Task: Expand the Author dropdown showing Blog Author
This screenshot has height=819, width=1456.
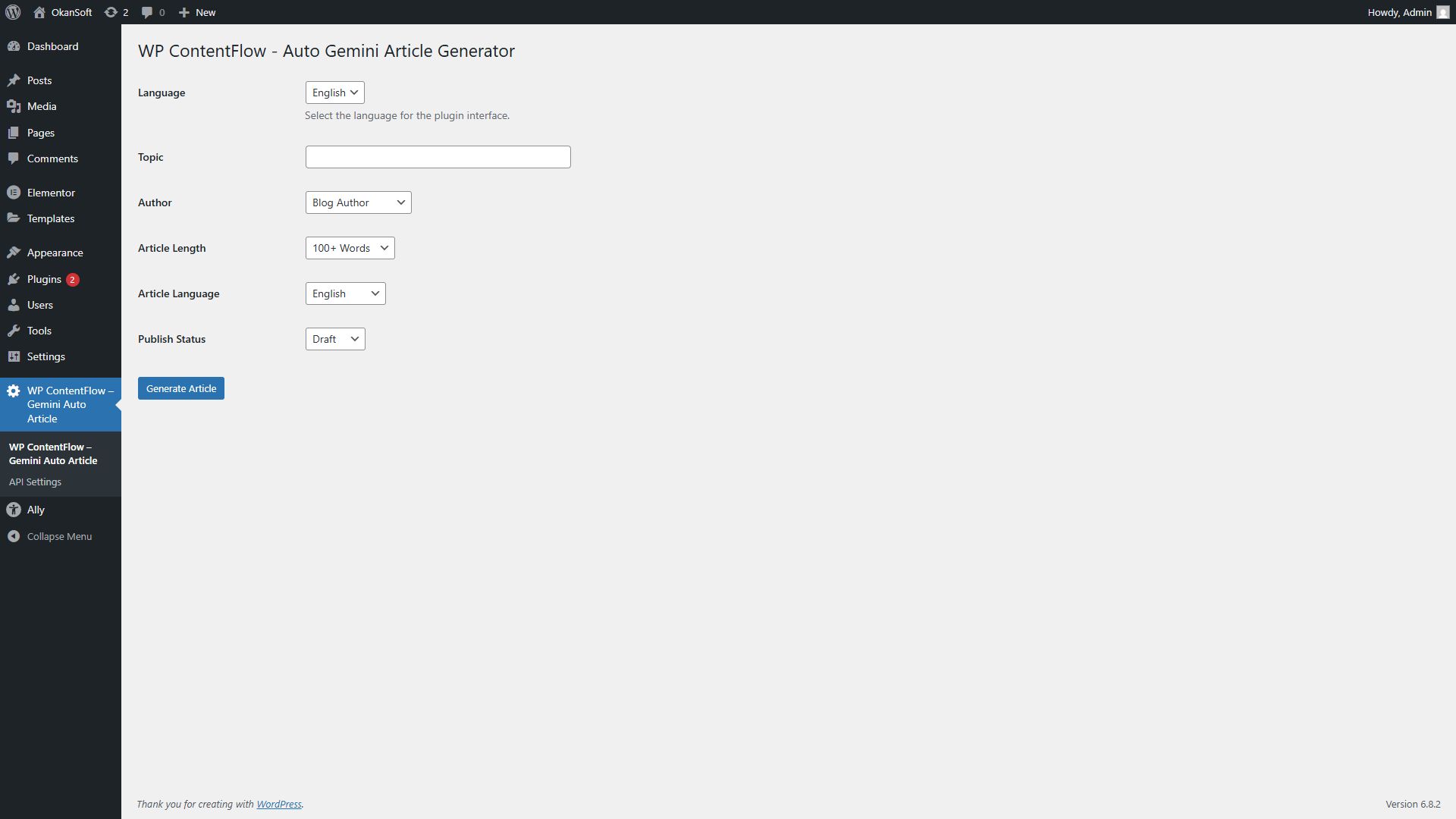Action: pos(358,202)
